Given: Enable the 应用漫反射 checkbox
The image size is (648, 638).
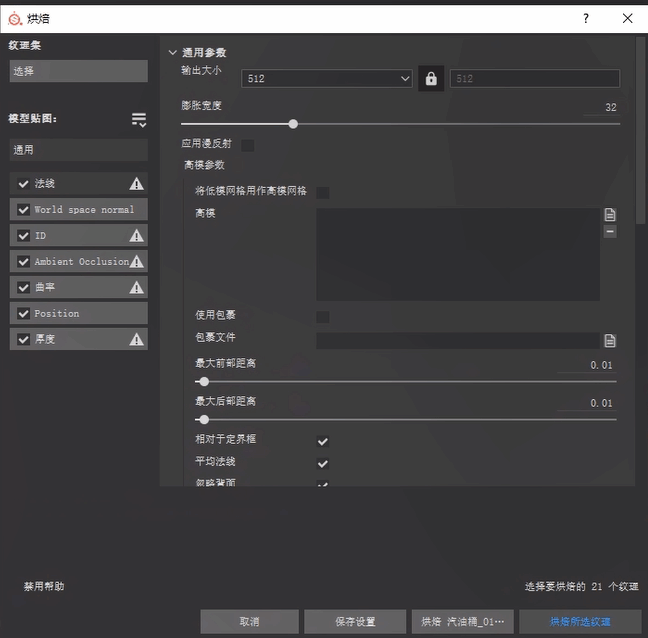Looking at the screenshot, I should click(248, 145).
